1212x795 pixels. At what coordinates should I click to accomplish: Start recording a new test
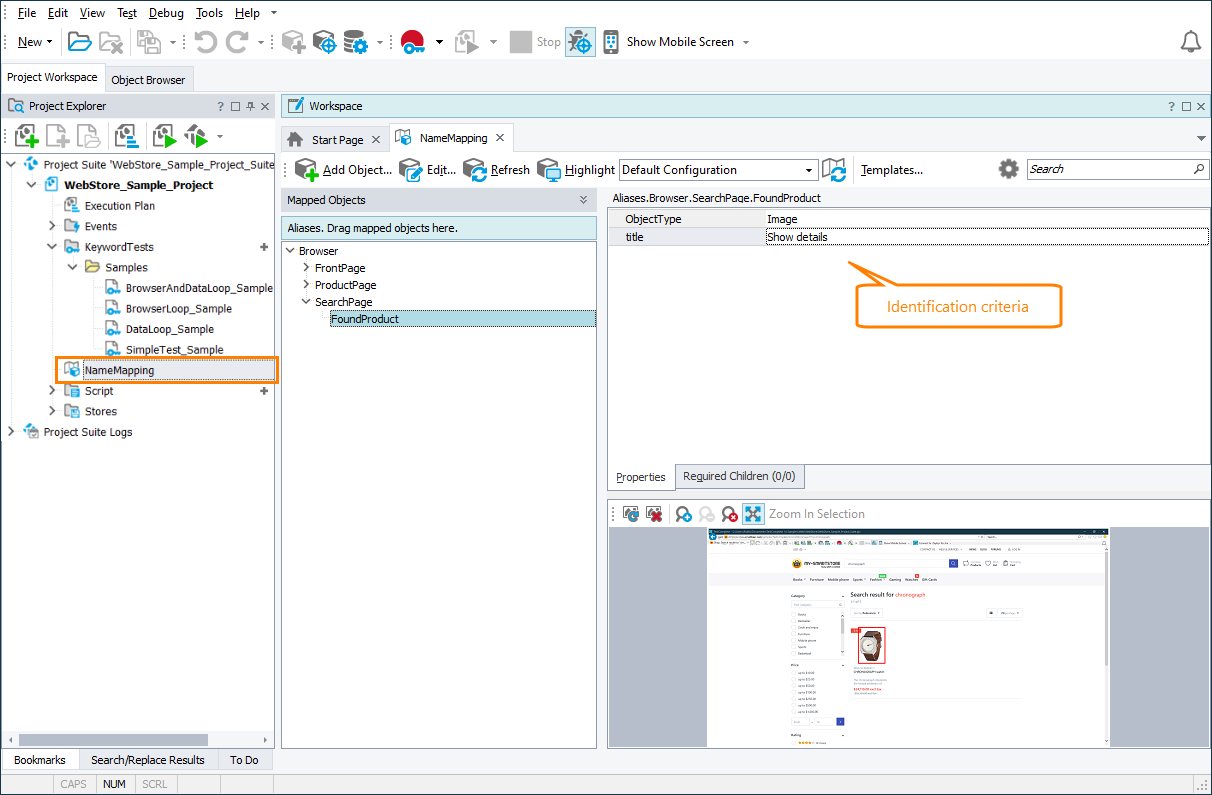click(410, 41)
